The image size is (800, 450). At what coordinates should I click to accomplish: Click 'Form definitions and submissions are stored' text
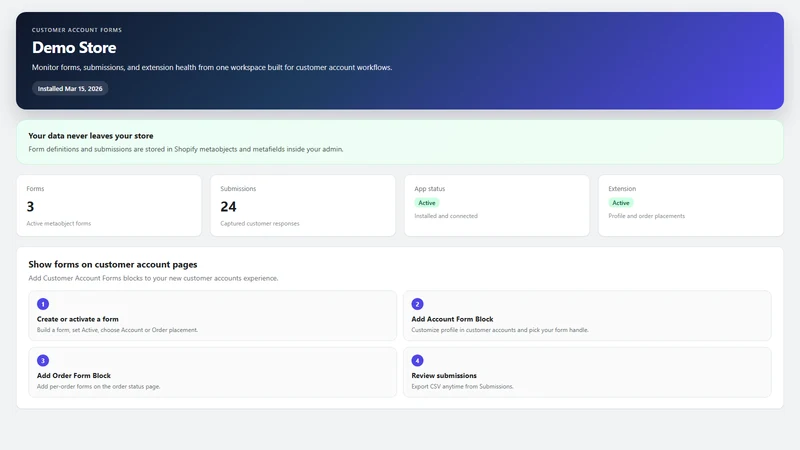pos(186,149)
